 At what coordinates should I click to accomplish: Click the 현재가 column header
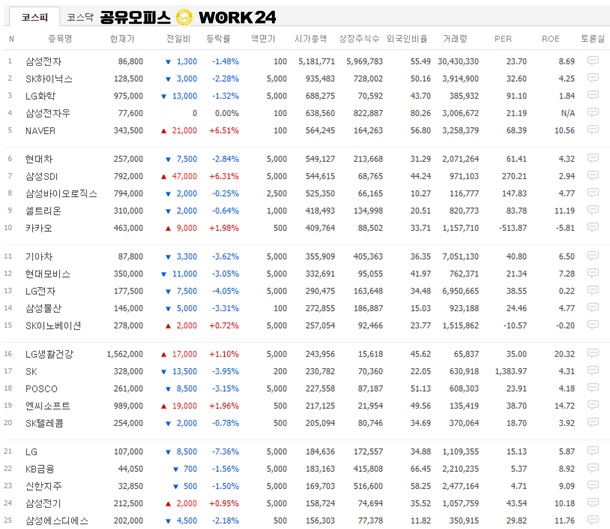coord(122,39)
